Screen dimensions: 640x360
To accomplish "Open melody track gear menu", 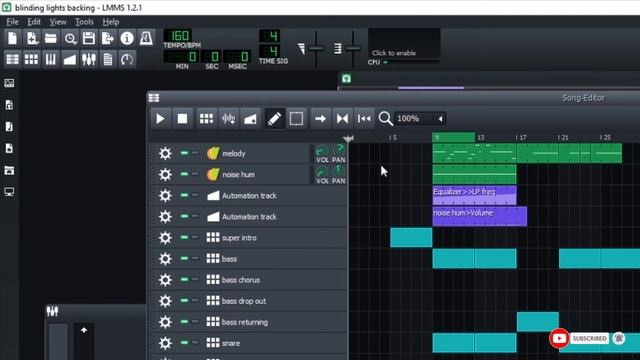I will click(x=165, y=153).
